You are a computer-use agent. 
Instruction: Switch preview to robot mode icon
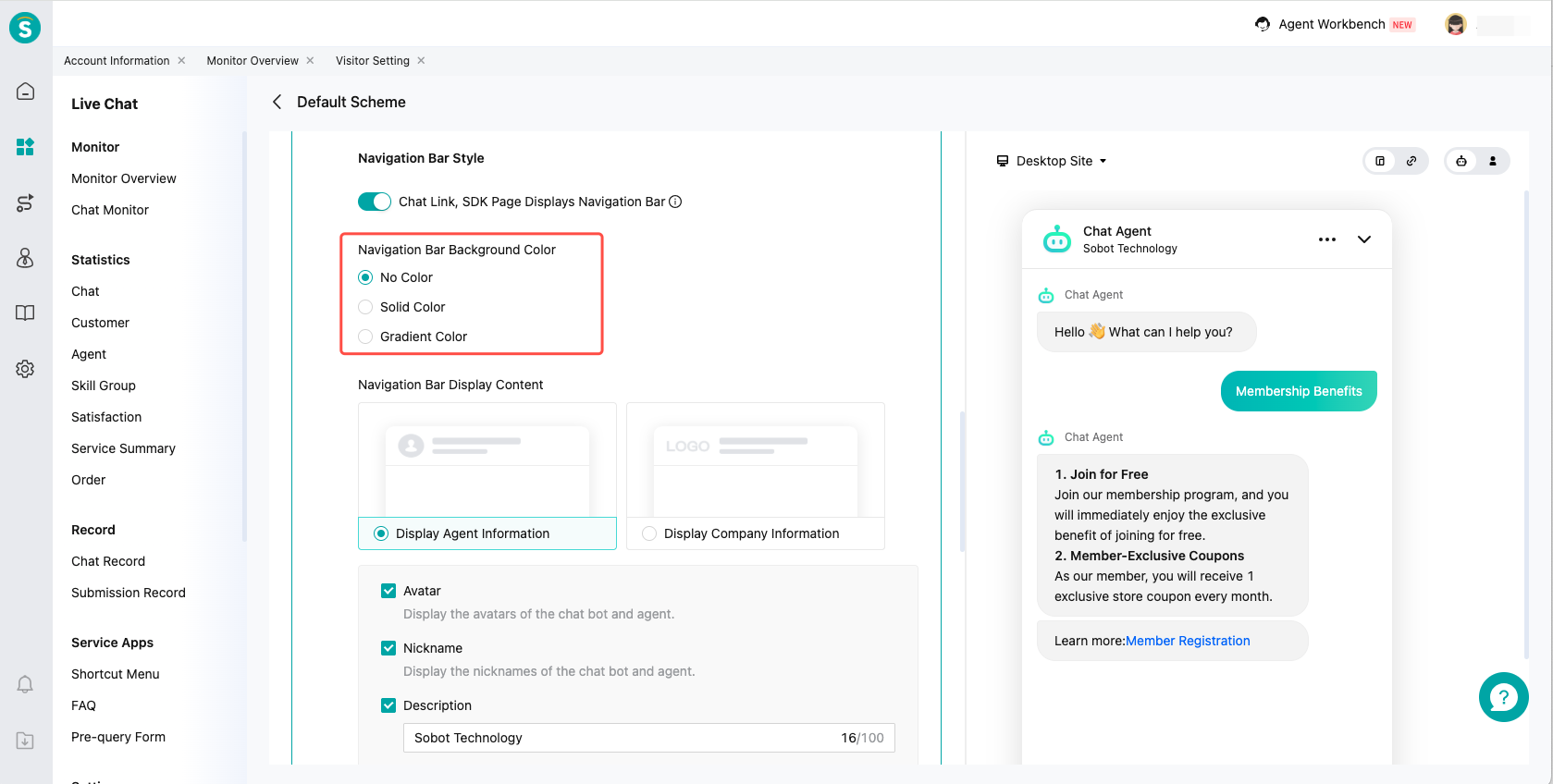tap(1461, 161)
